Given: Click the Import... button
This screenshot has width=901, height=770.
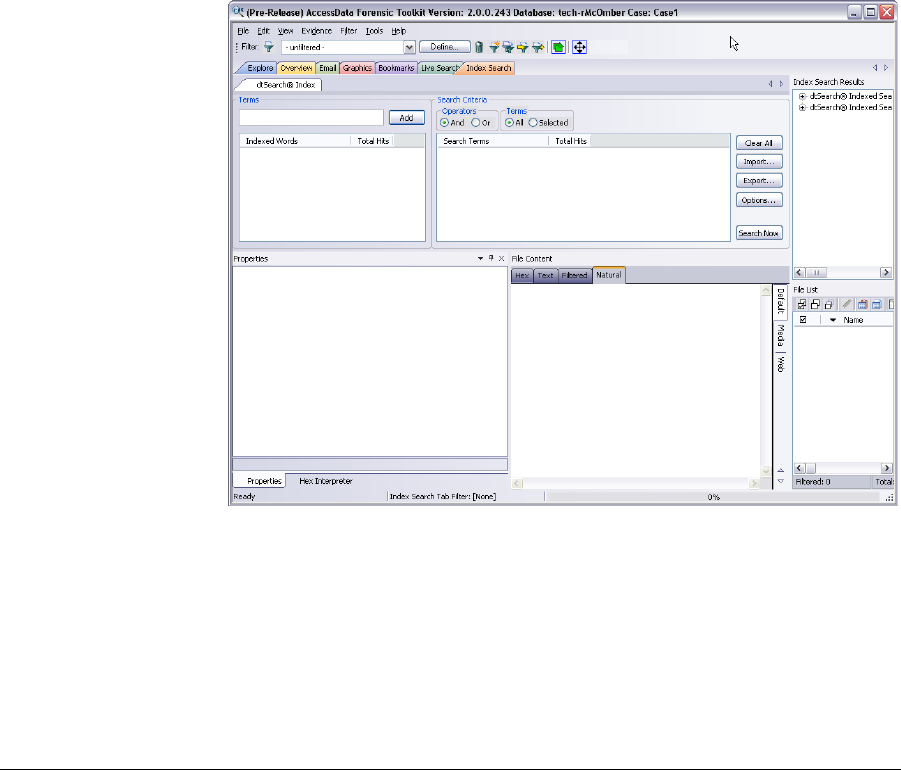Looking at the screenshot, I should coord(759,161).
